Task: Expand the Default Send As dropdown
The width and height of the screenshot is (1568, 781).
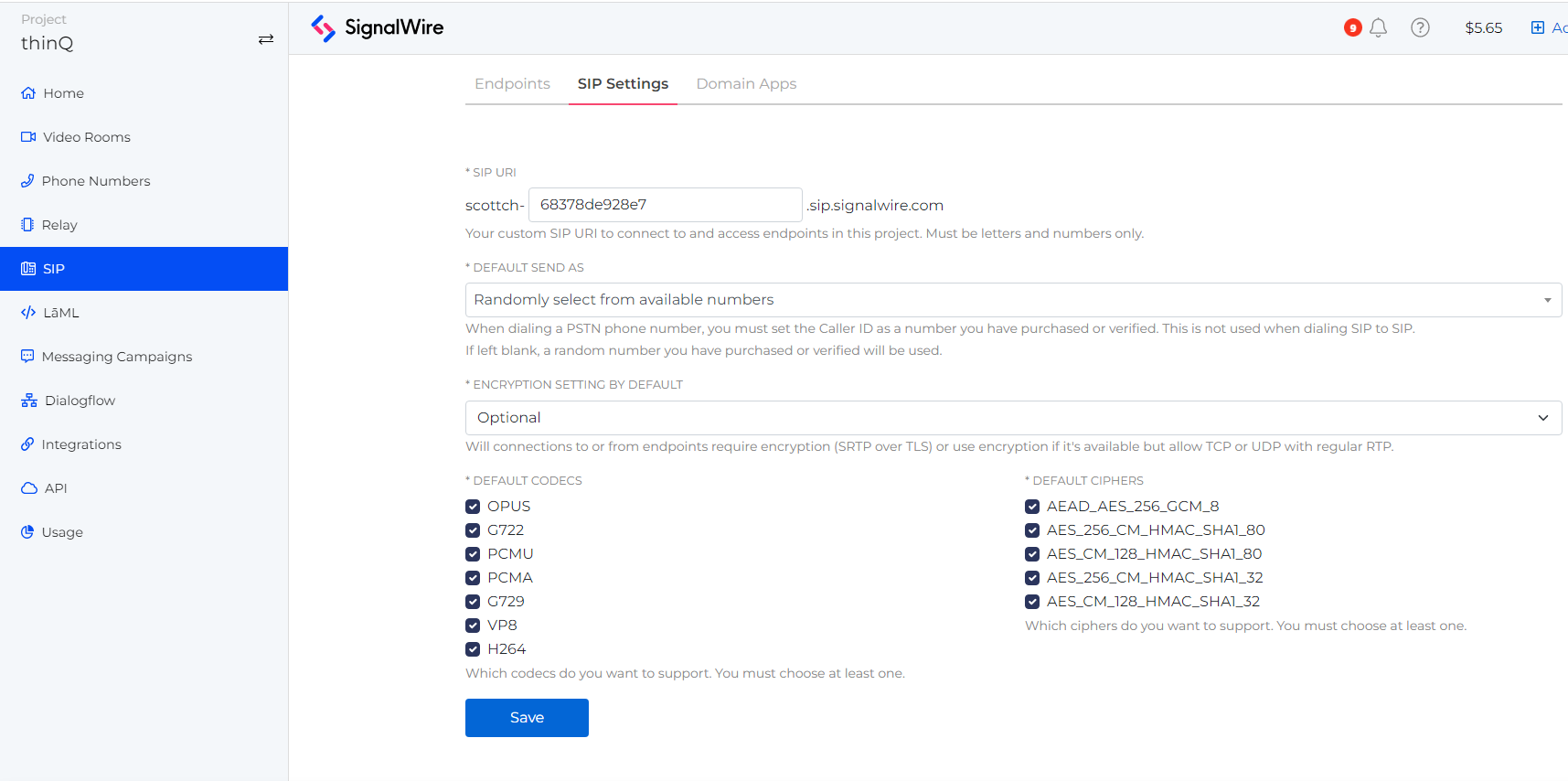Action: point(1013,300)
